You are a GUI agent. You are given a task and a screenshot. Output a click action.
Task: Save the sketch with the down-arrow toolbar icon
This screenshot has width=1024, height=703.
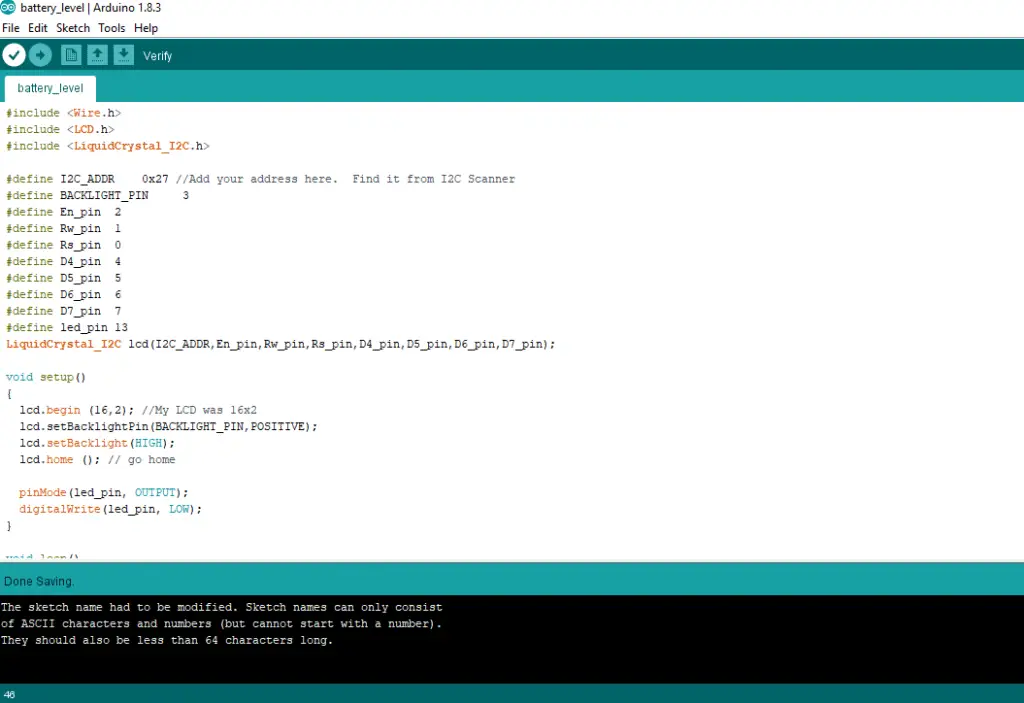(122, 55)
